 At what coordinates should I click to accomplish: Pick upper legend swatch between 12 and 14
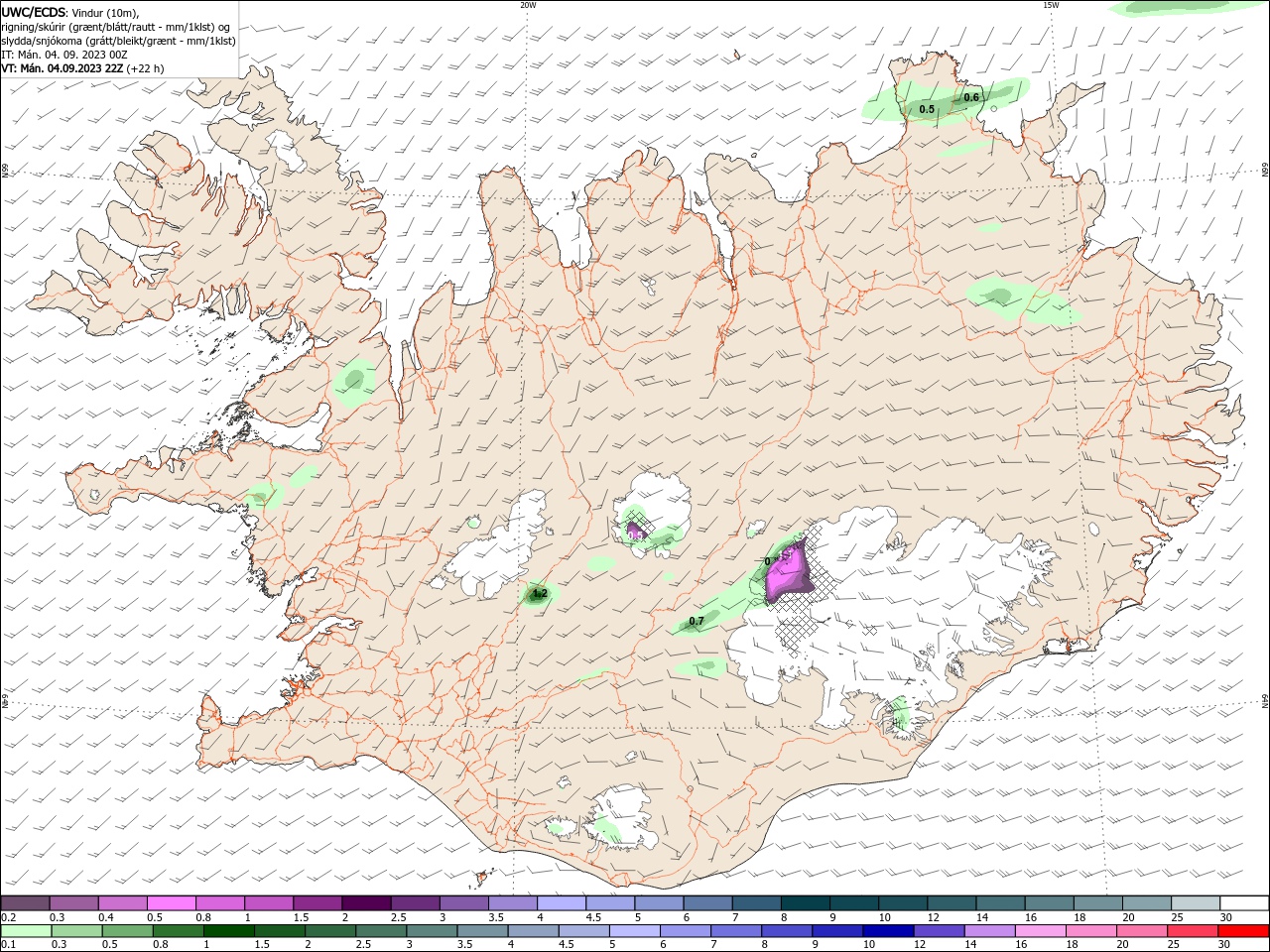point(952,903)
